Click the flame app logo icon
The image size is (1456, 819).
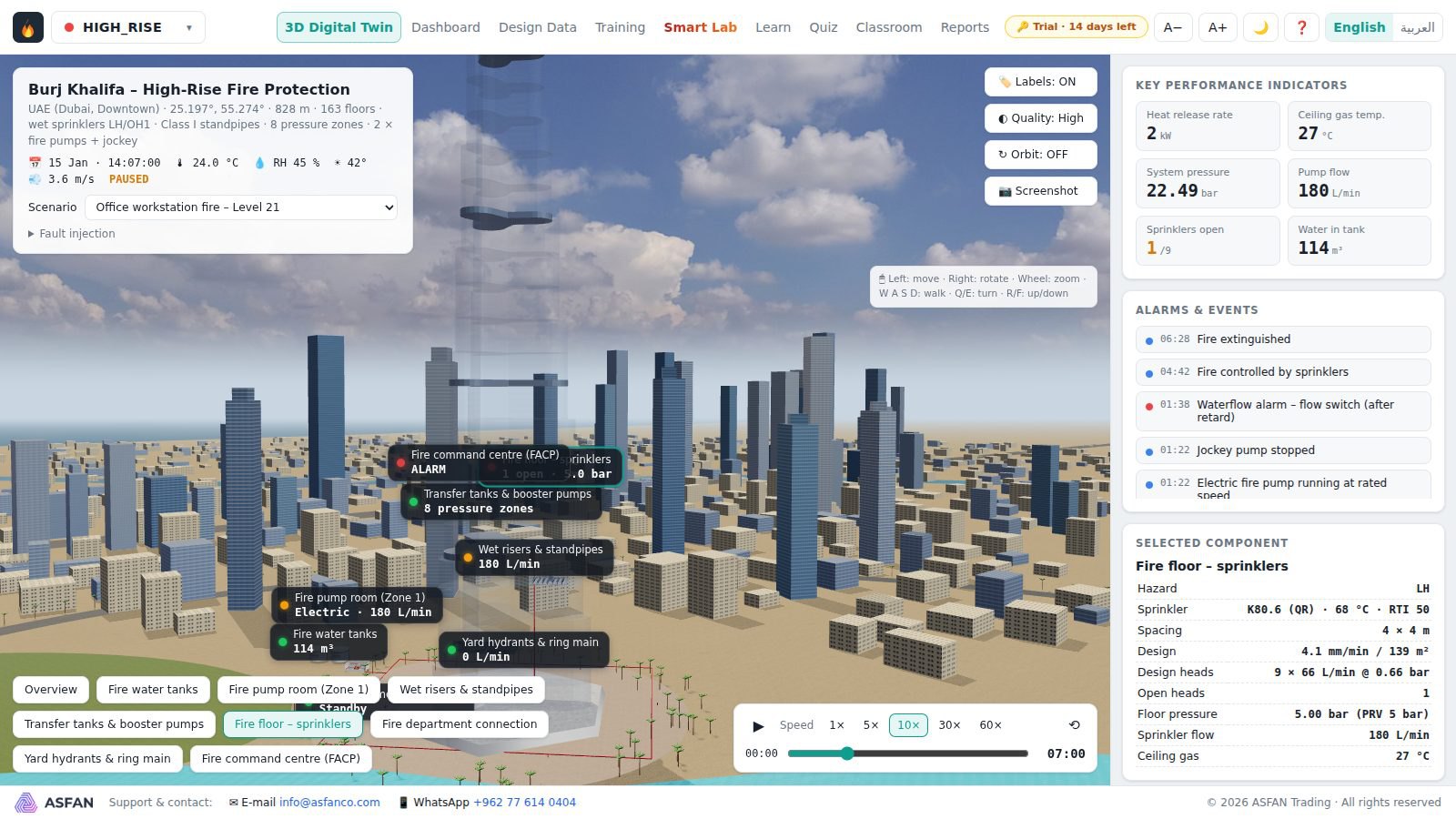pos(28,27)
